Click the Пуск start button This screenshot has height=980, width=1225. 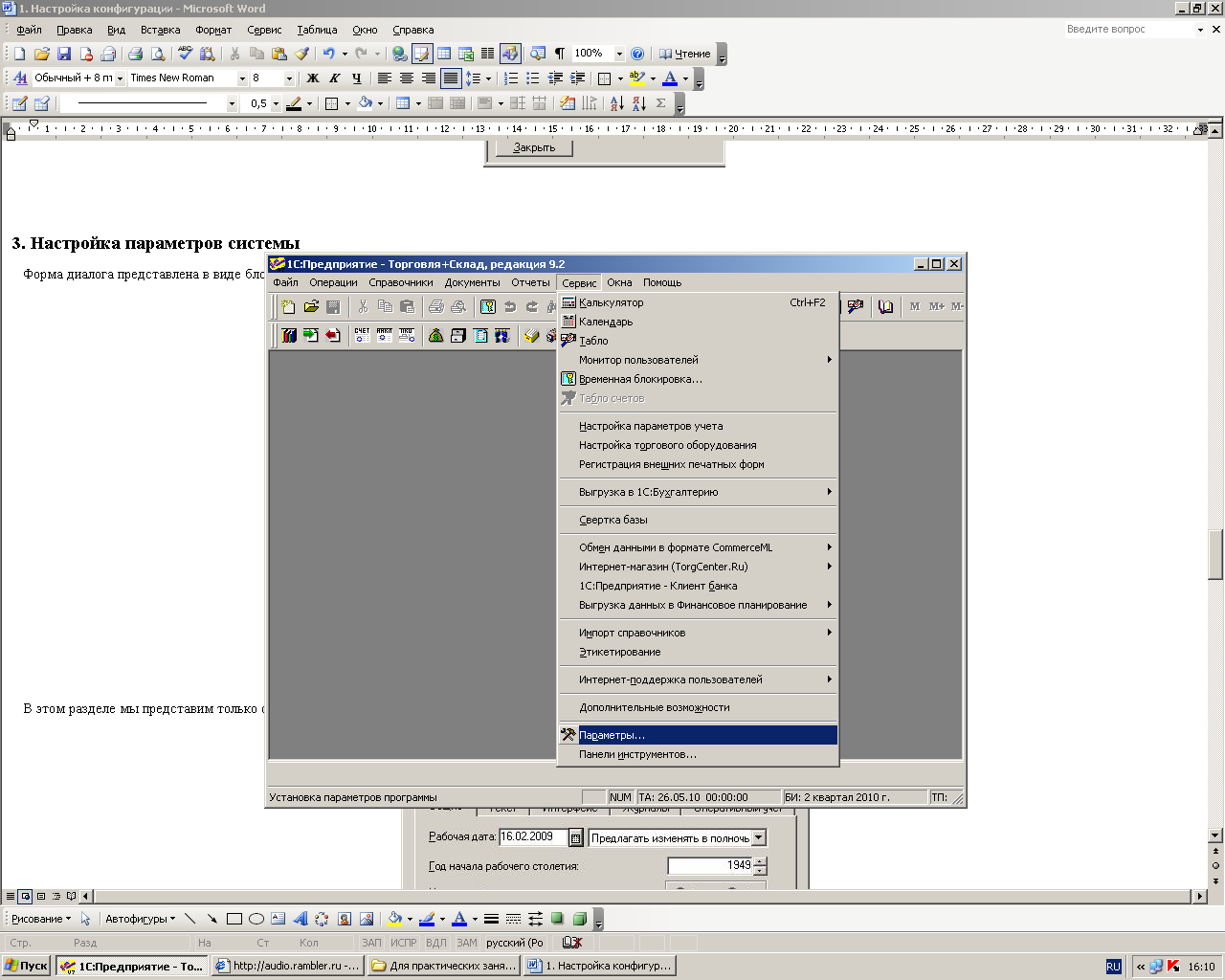click(x=27, y=966)
